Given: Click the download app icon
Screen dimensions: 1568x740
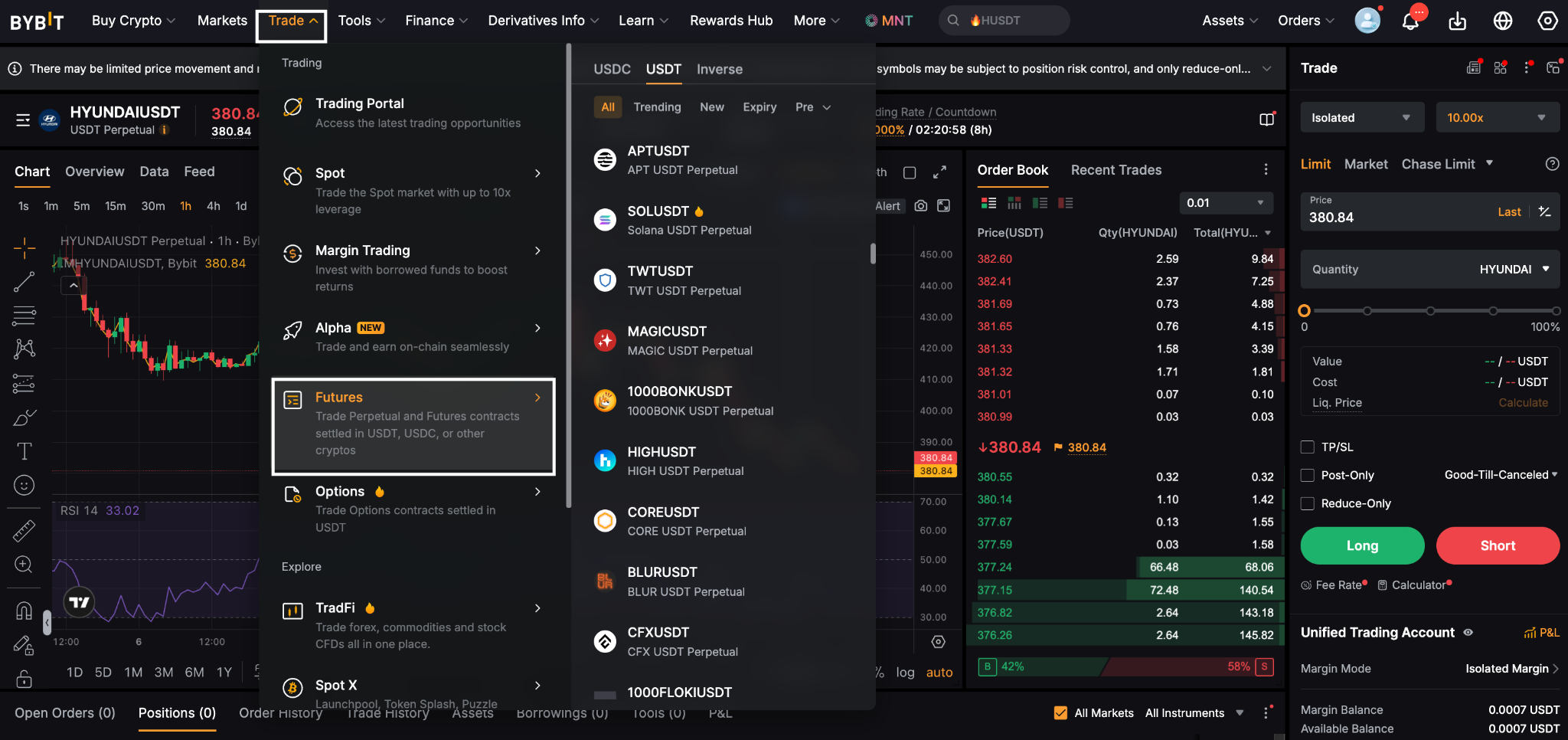Looking at the screenshot, I should pyautogui.click(x=1457, y=21).
